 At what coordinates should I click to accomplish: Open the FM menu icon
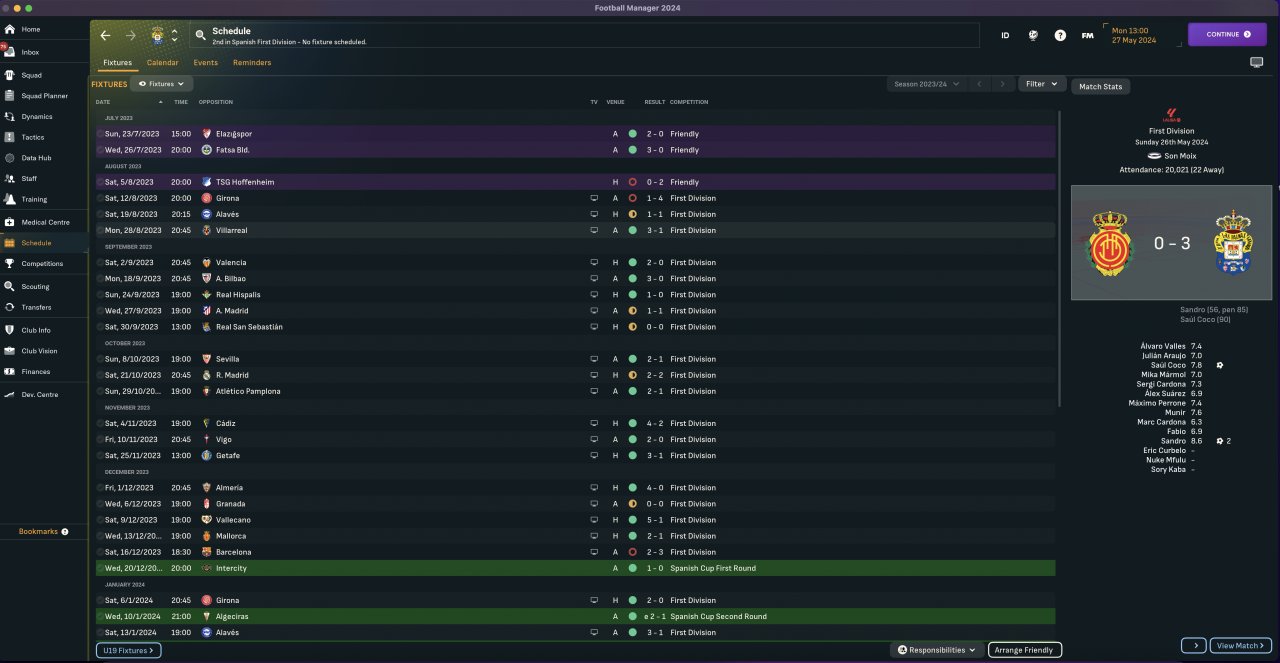[1087, 35]
